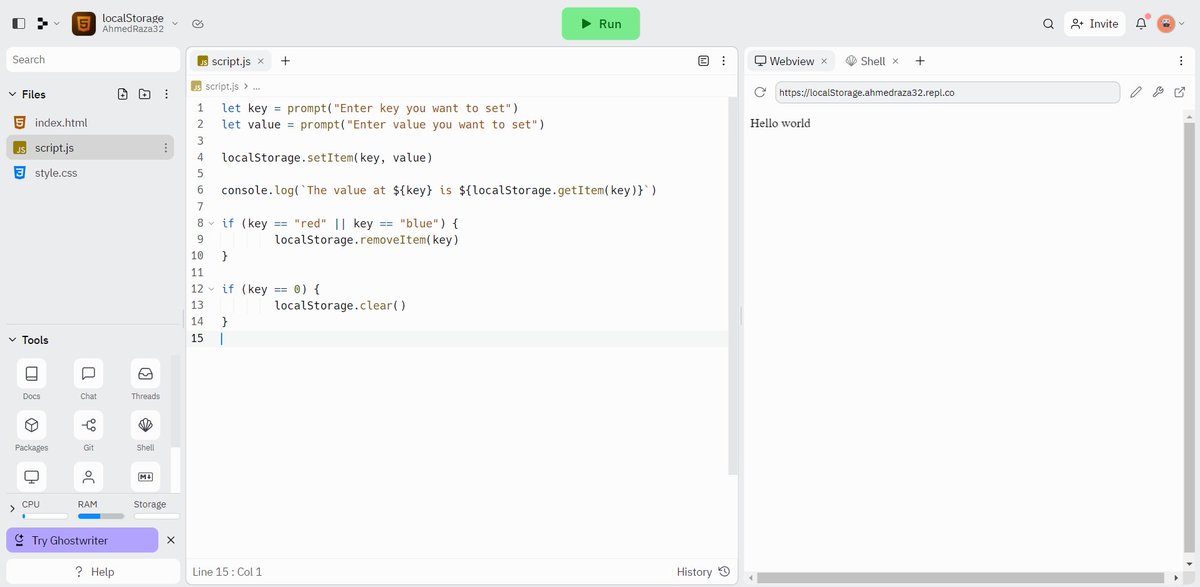1200x587 pixels.
Task: Switch to the Shell tab
Action: (x=868, y=60)
